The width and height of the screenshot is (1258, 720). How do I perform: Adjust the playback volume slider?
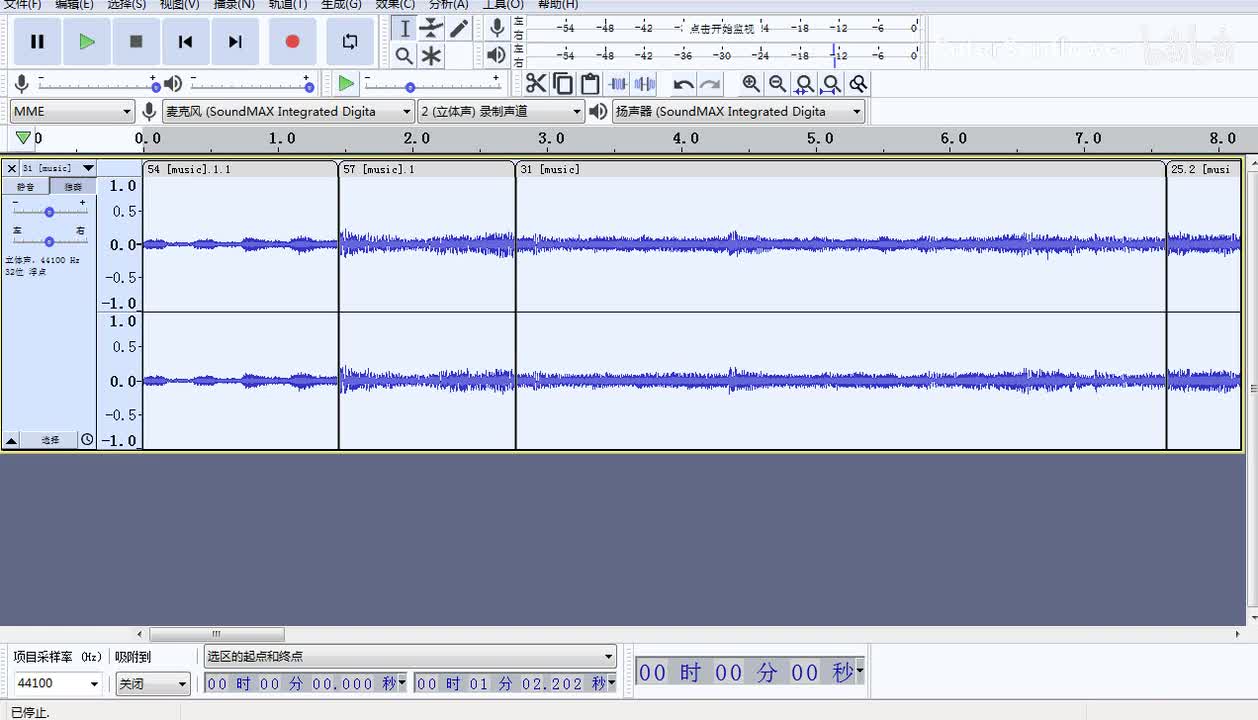(251, 86)
